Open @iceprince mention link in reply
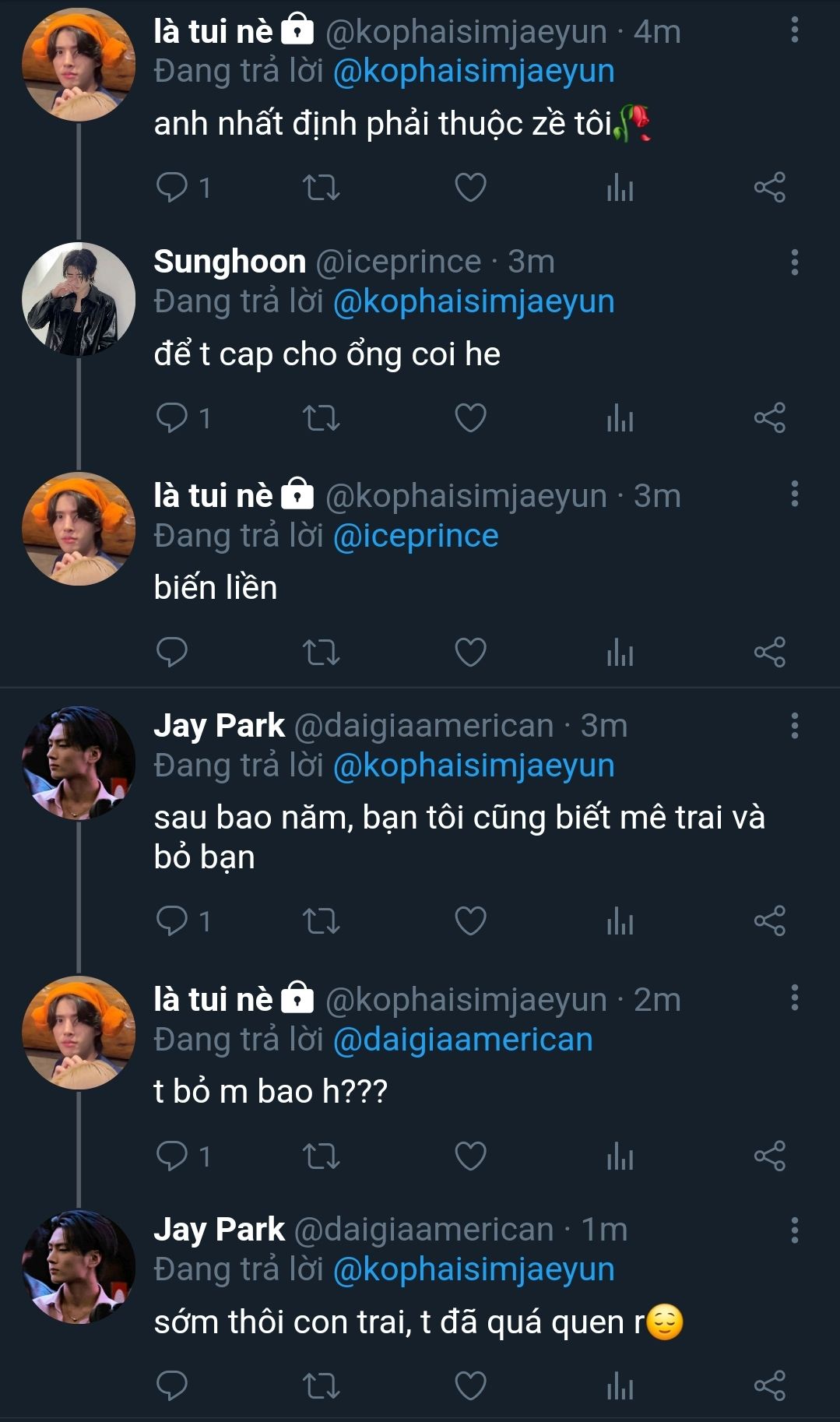This screenshot has height=1422, width=840. coord(416,536)
